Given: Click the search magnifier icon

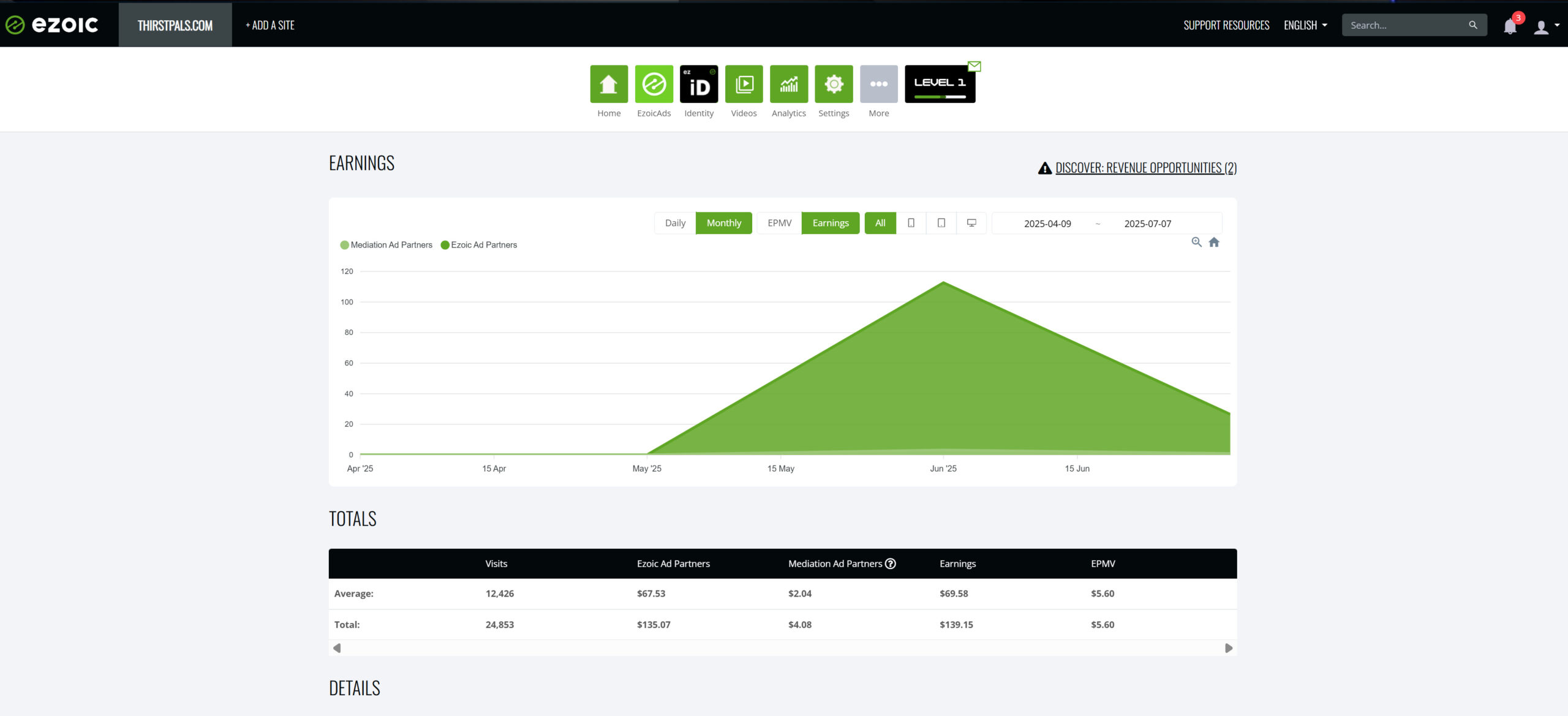Looking at the screenshot, I should [x=1473, y=25].
